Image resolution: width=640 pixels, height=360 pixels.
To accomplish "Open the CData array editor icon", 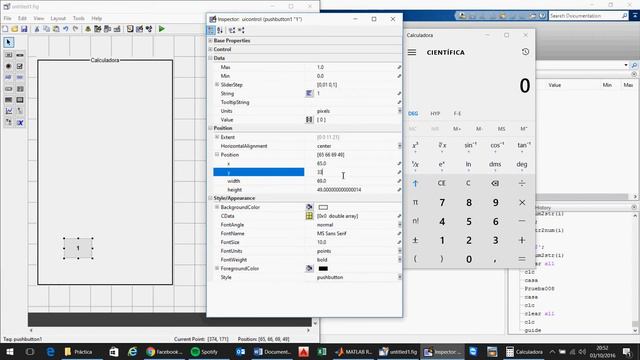I will click(309, 216).
